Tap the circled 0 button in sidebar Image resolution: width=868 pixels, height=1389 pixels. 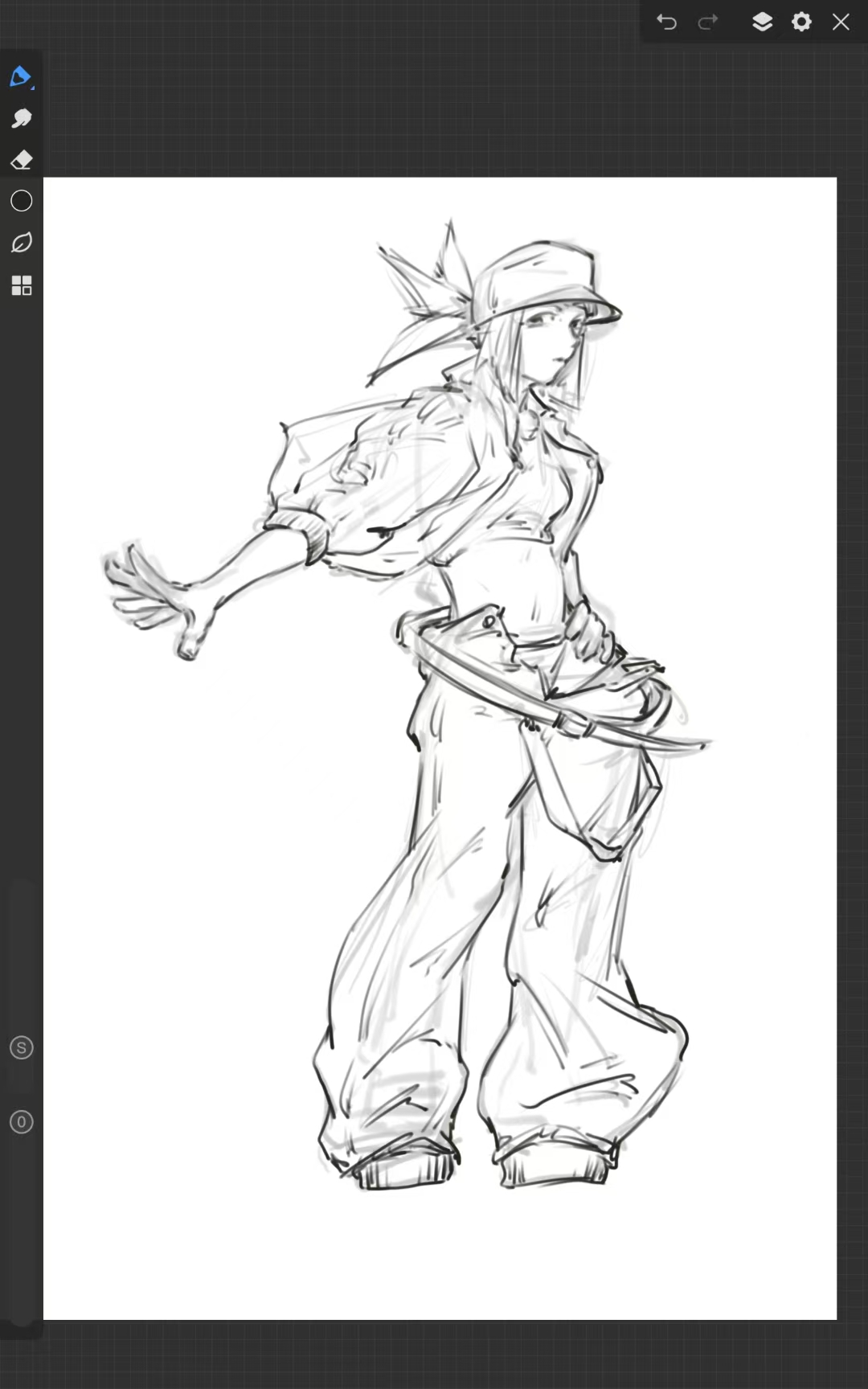pos(21,1121)
